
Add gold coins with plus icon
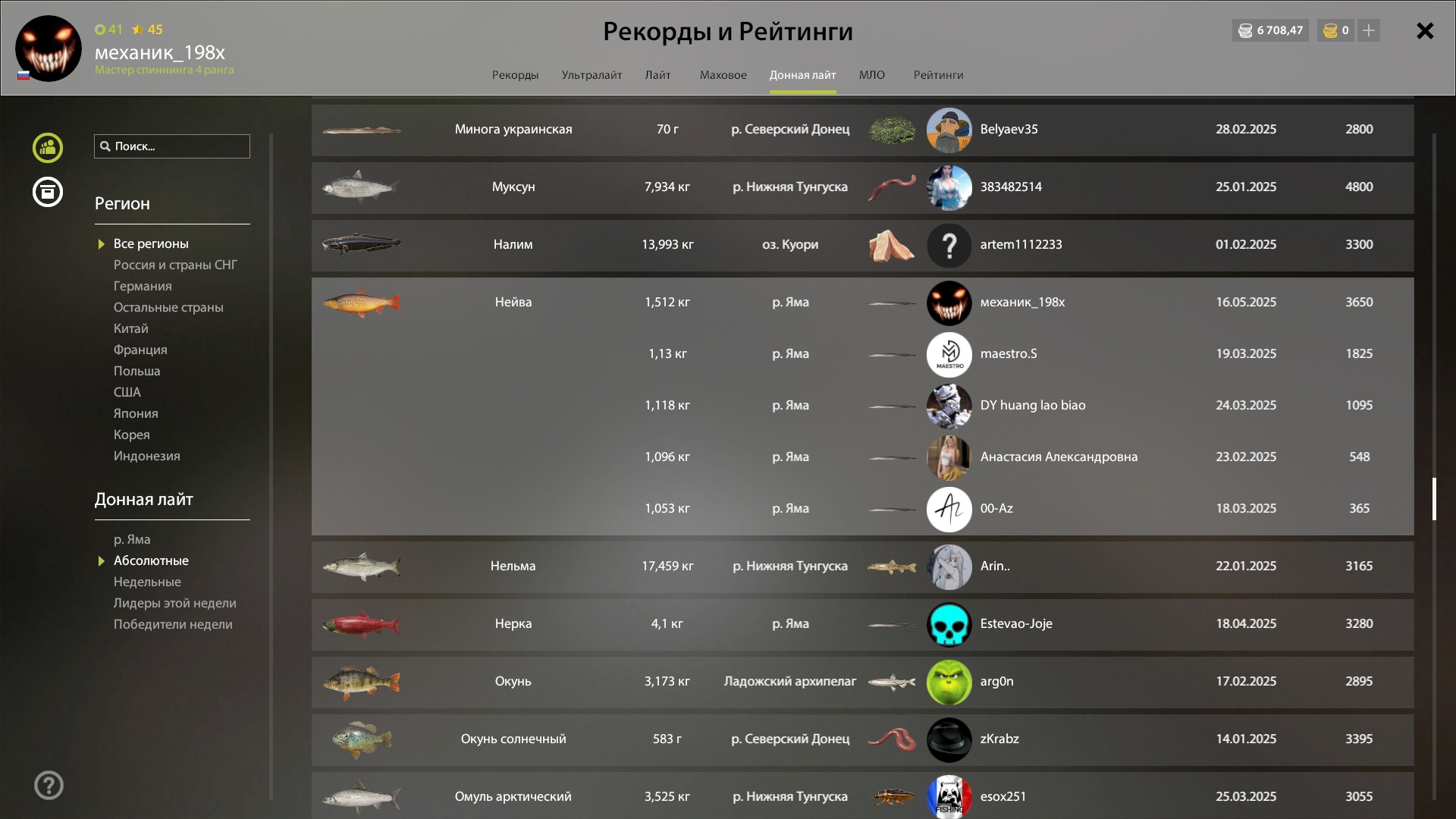(x=1369, y=30)
